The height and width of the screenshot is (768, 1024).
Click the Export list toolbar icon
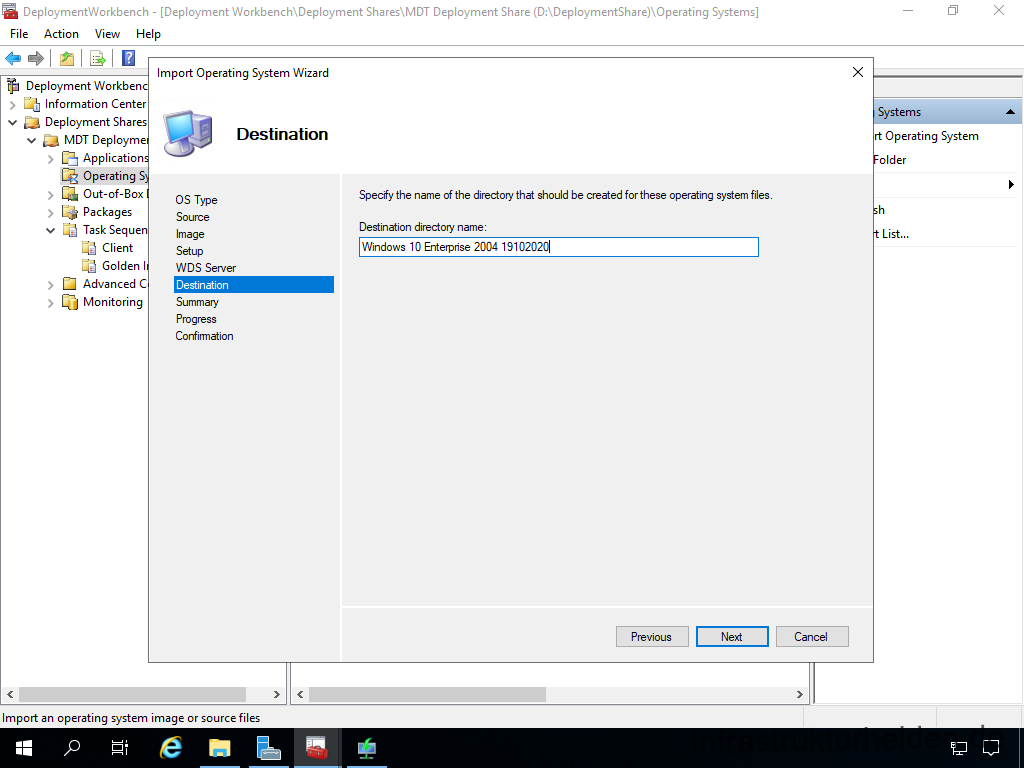click(x=98, y=58)
